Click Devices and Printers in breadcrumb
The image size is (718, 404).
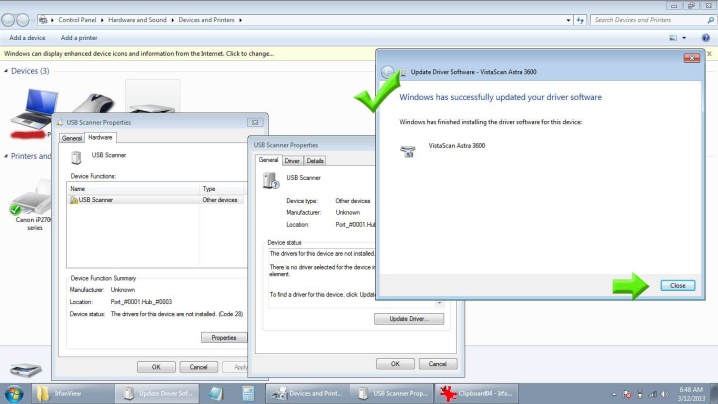[207, 20]
